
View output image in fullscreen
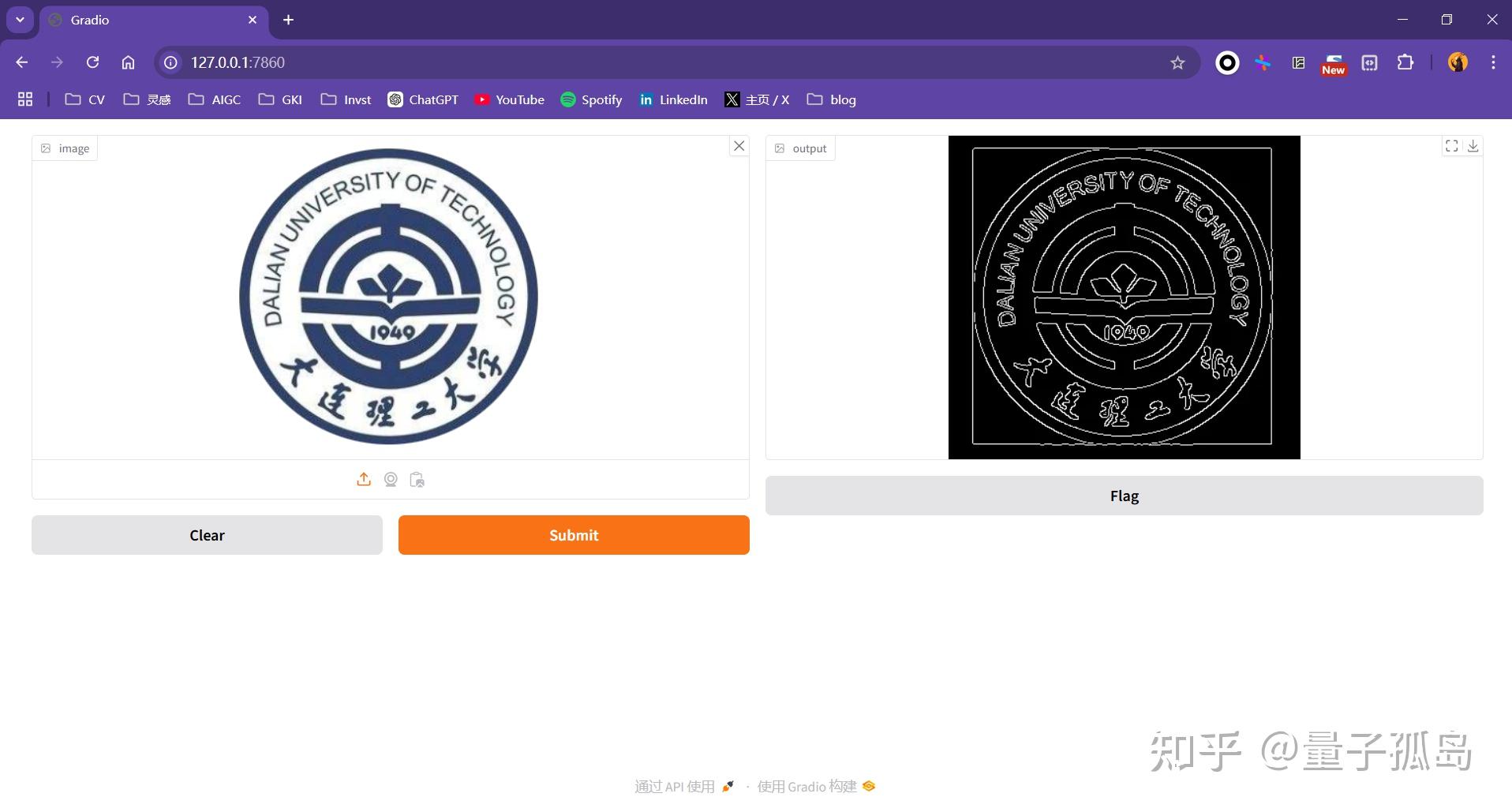1452,146
